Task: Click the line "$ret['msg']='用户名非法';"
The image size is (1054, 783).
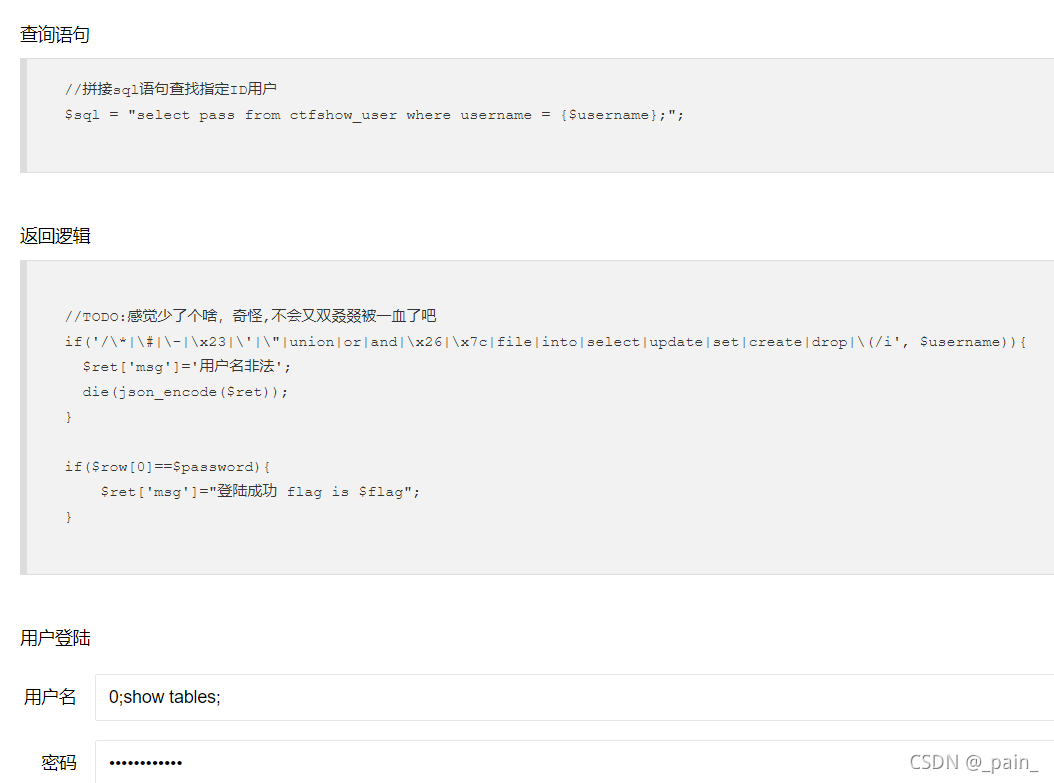Action: coord(187,366)
